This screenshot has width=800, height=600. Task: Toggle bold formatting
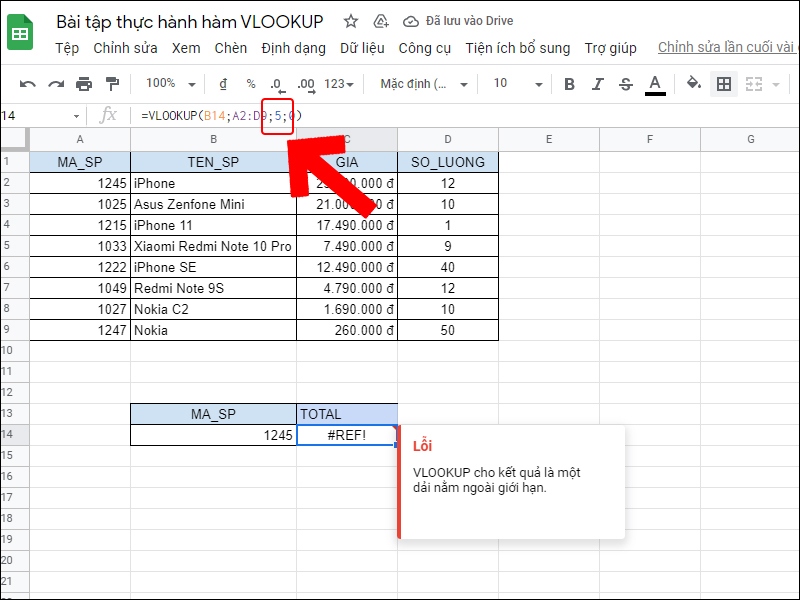tap(568, 84)
